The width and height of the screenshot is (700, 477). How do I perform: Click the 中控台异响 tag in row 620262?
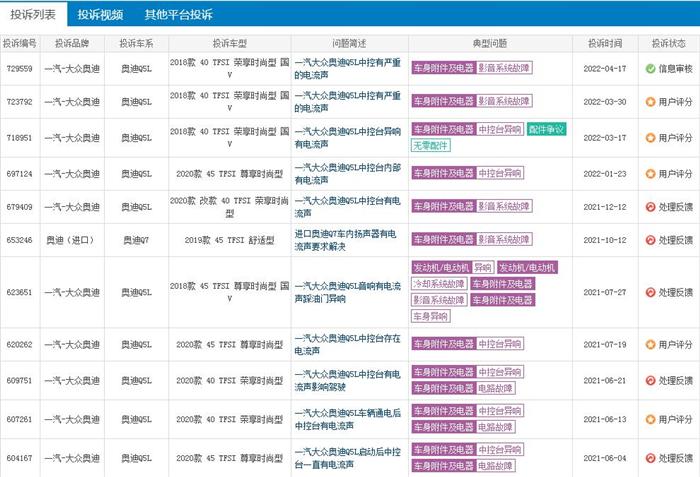coord(500,344)
